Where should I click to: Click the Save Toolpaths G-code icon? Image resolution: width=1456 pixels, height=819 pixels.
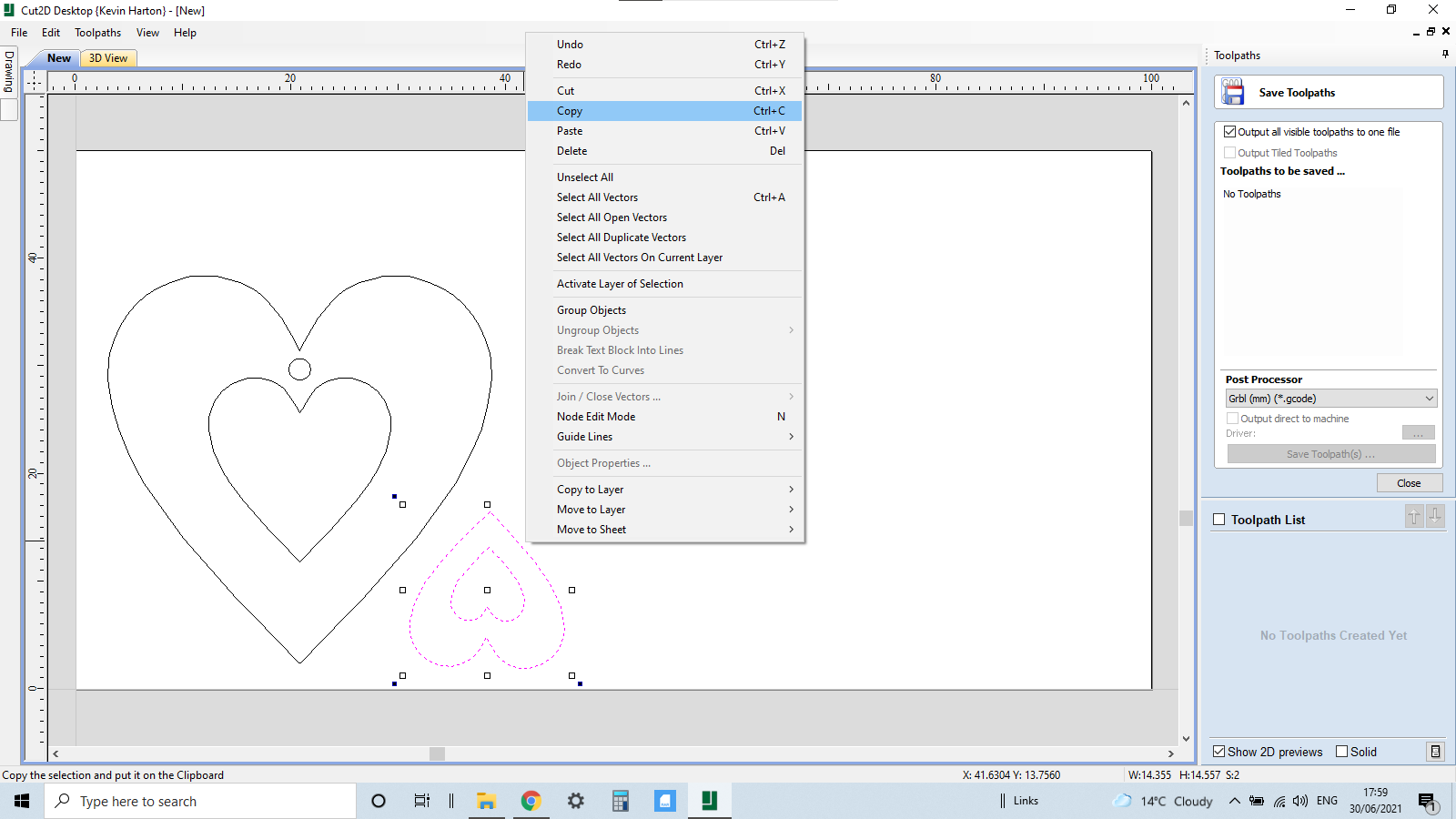click(x=1233, y=91)
